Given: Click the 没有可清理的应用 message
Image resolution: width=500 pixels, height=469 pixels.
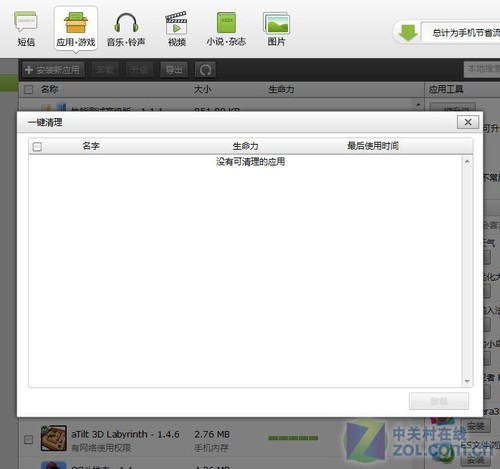Looking at the screenshot, I should tap(251, 162).
